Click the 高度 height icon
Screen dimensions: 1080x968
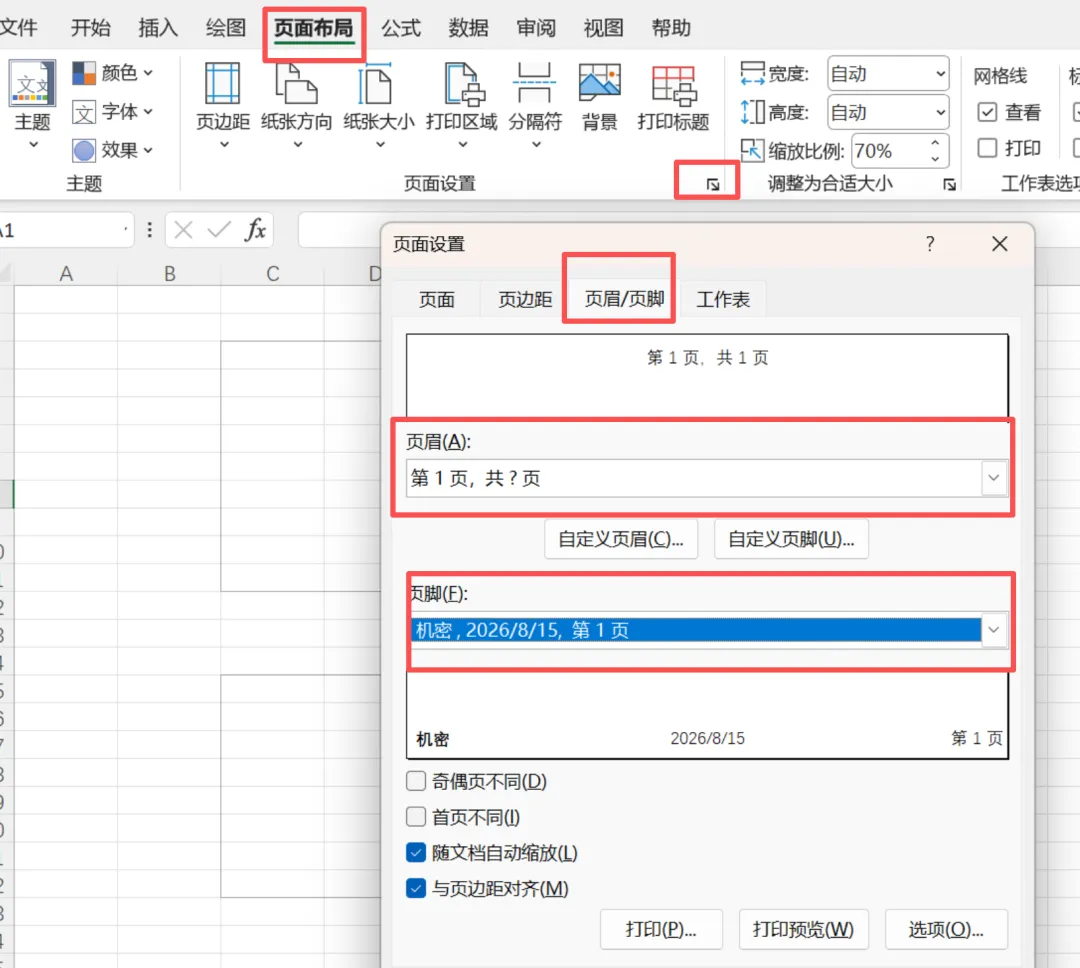(752, 112)
